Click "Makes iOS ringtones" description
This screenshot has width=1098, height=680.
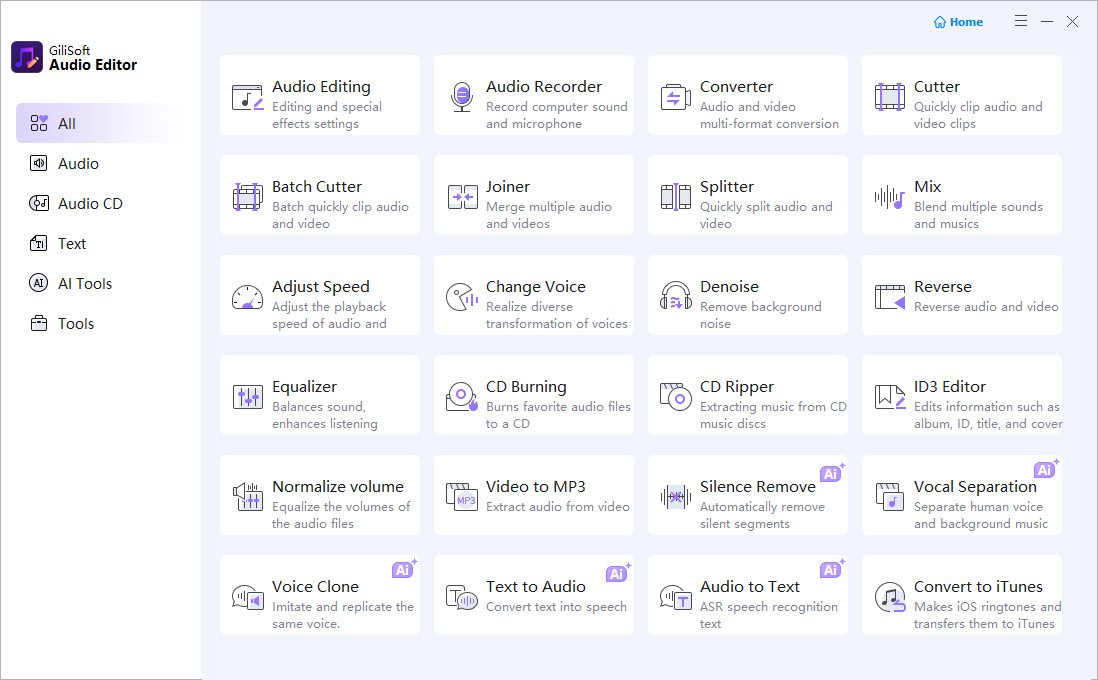987,615
